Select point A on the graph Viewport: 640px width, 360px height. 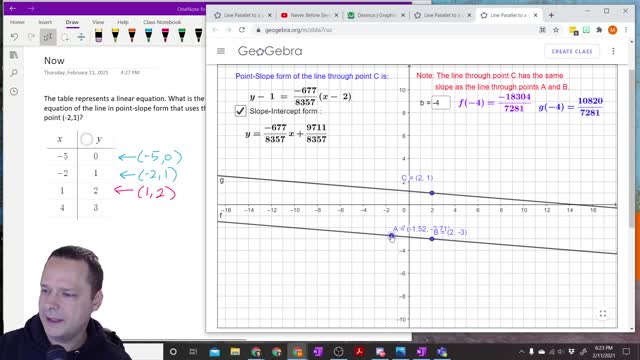[391, 236]
